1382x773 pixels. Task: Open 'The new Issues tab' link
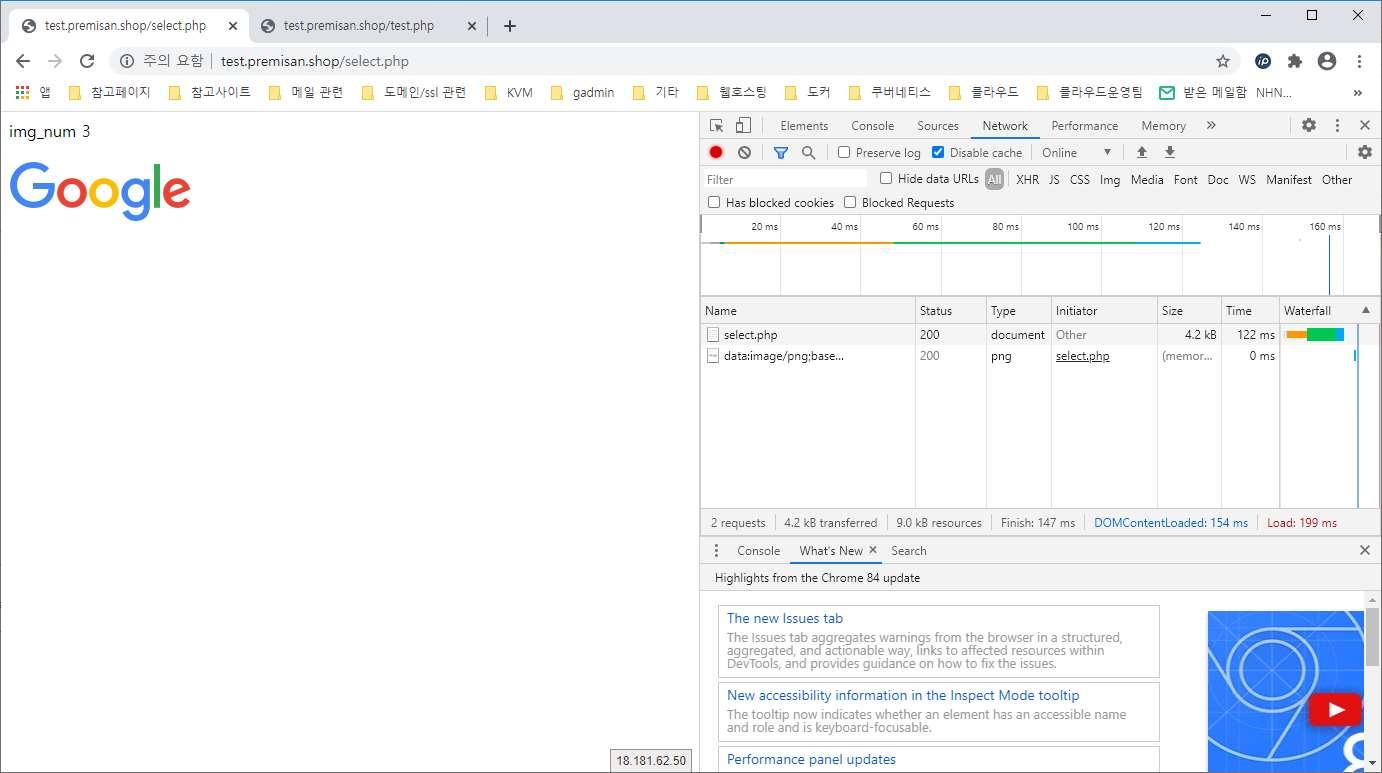tap(785, 618)
